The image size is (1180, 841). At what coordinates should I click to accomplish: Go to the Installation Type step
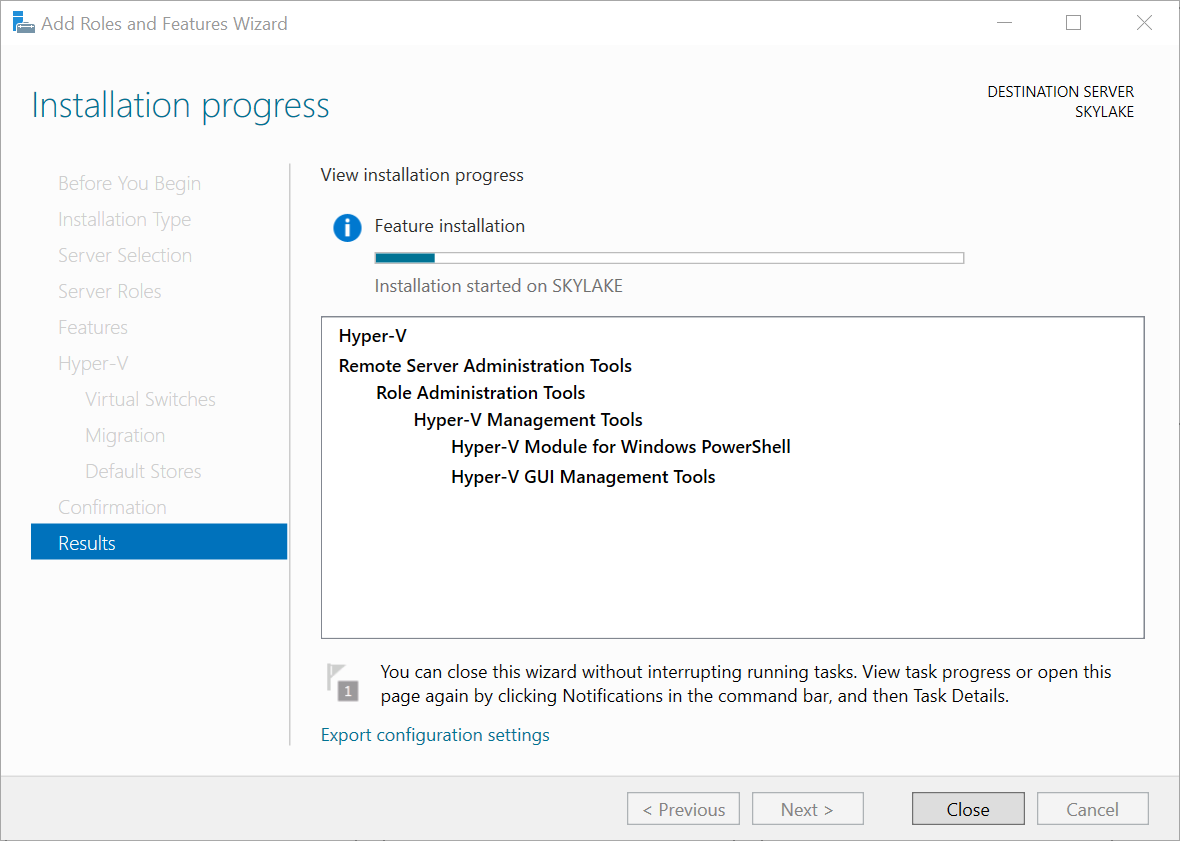click(124, 220)
